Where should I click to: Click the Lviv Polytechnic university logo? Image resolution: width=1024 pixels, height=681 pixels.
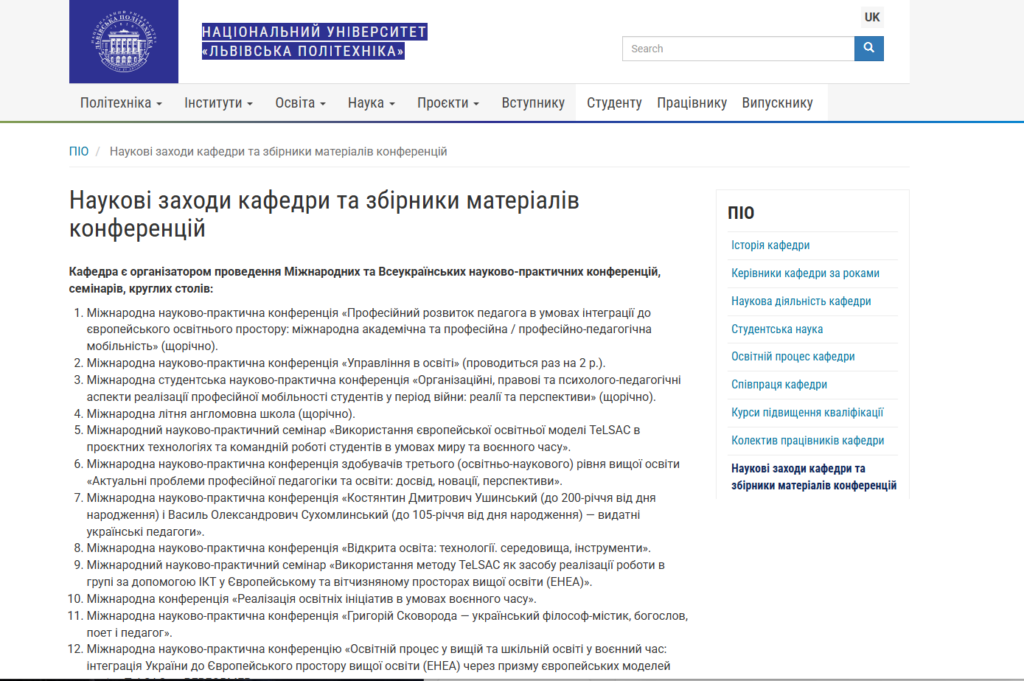pos(123,42)
